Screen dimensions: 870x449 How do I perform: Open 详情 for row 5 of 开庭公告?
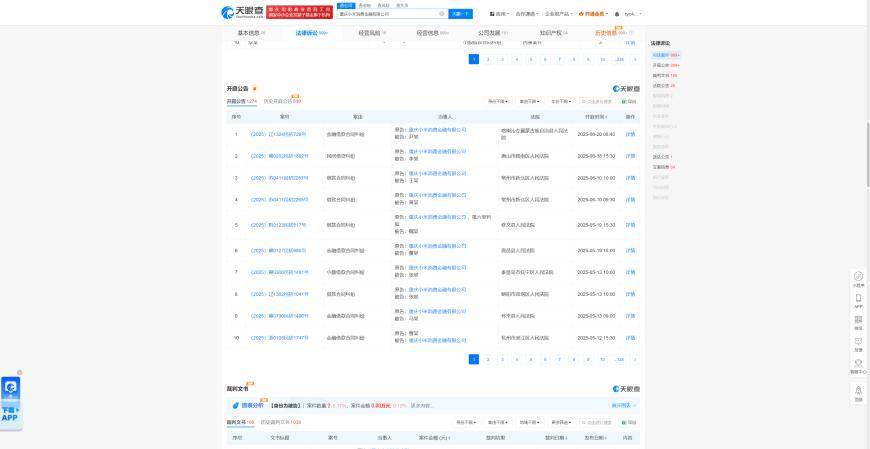pyautogui.click(x=630, y=225)
